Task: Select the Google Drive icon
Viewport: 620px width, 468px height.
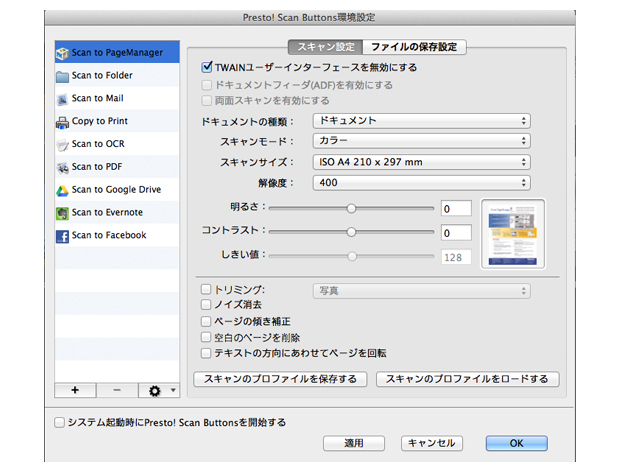Action: [x=62, y=191]
